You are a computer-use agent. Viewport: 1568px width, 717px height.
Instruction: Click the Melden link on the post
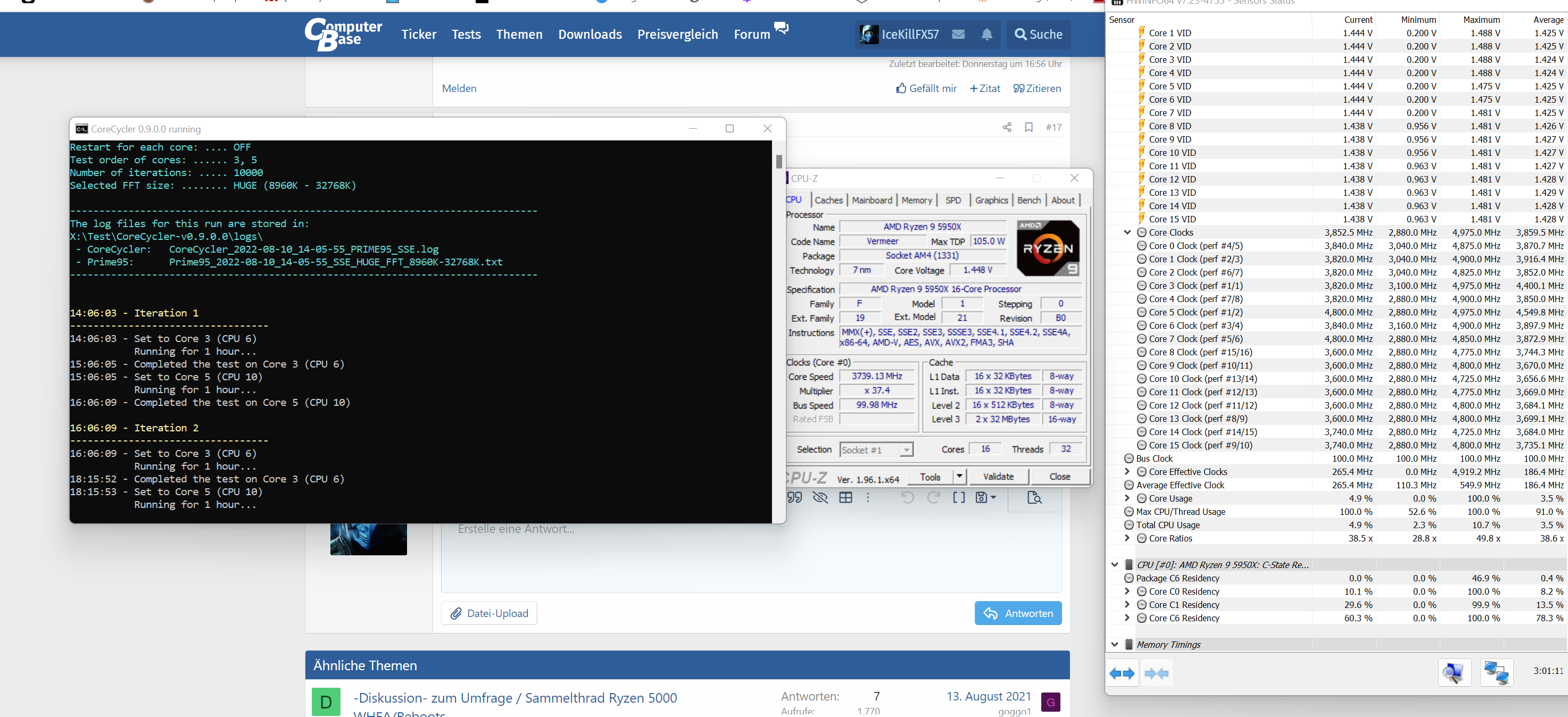459,88
